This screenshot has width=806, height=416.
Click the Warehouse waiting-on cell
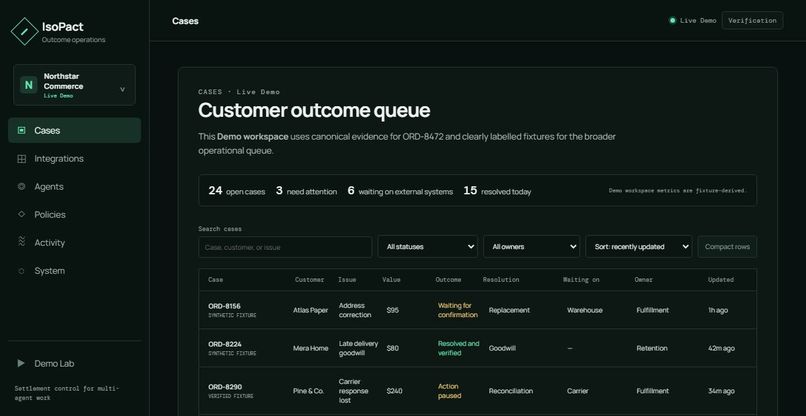coord(585,310)
